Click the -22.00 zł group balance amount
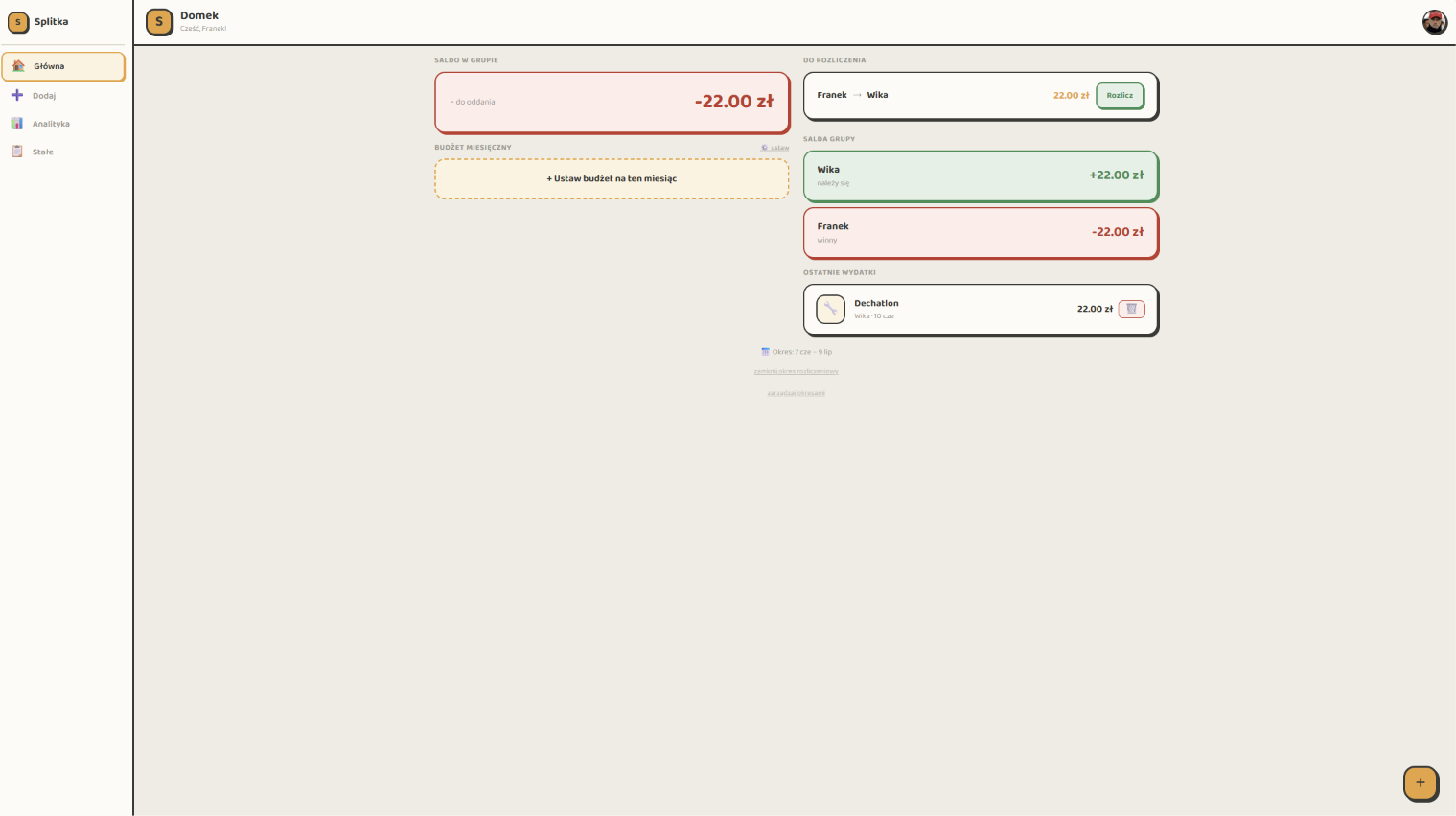The height and width of the screenshot is (816, 1456). coord(733,102)
